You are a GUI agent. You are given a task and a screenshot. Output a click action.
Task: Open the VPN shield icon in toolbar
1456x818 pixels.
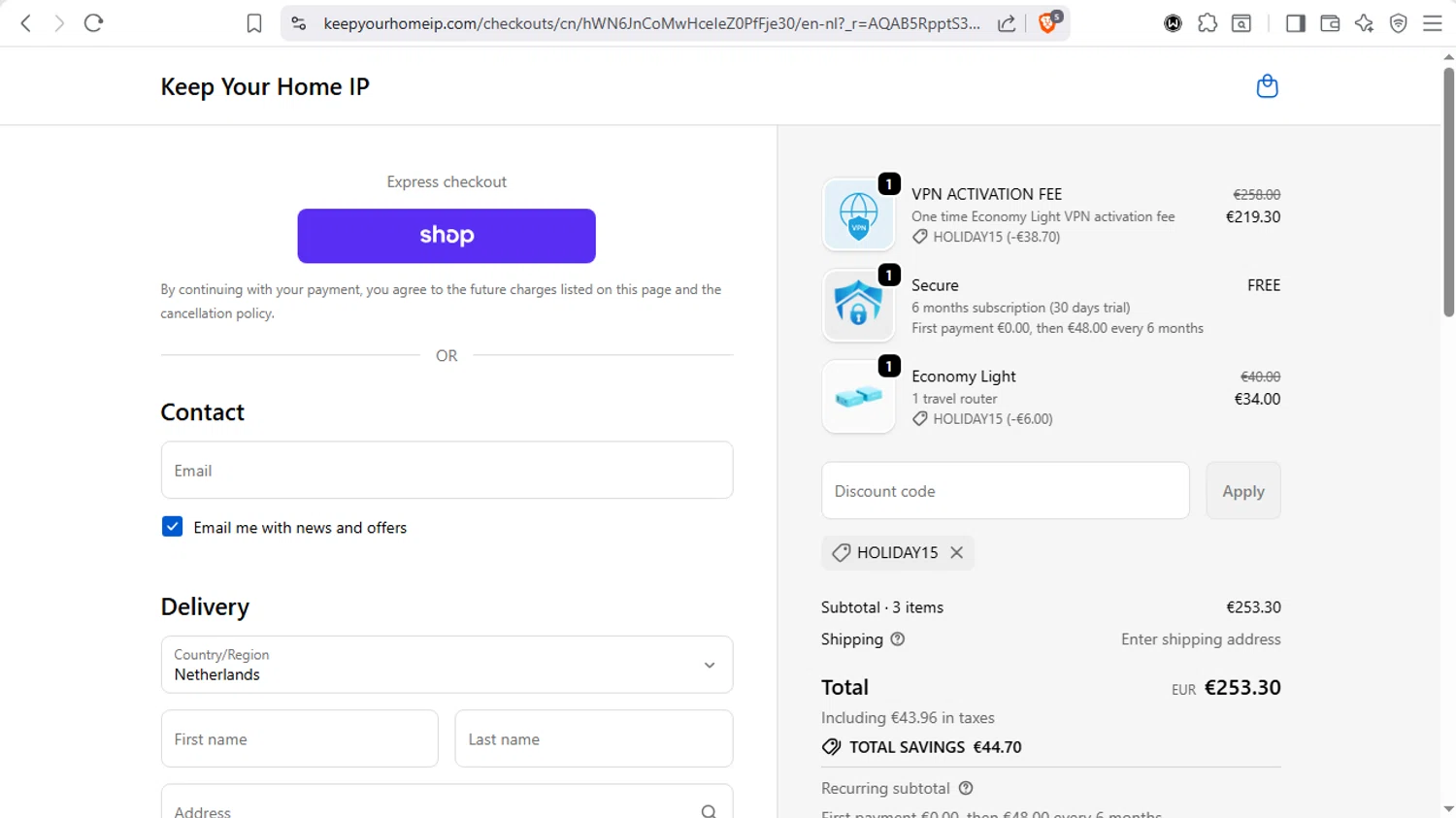[x=1399, y=23]
